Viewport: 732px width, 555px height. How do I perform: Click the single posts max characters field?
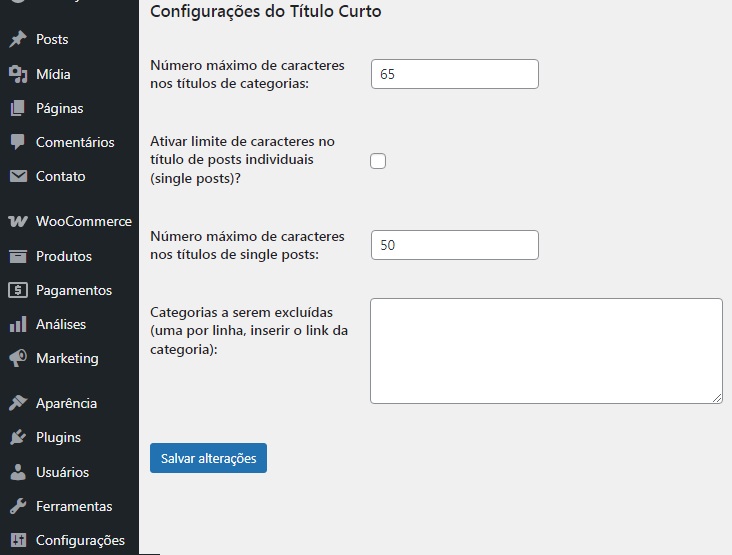[x=455, y=245]
